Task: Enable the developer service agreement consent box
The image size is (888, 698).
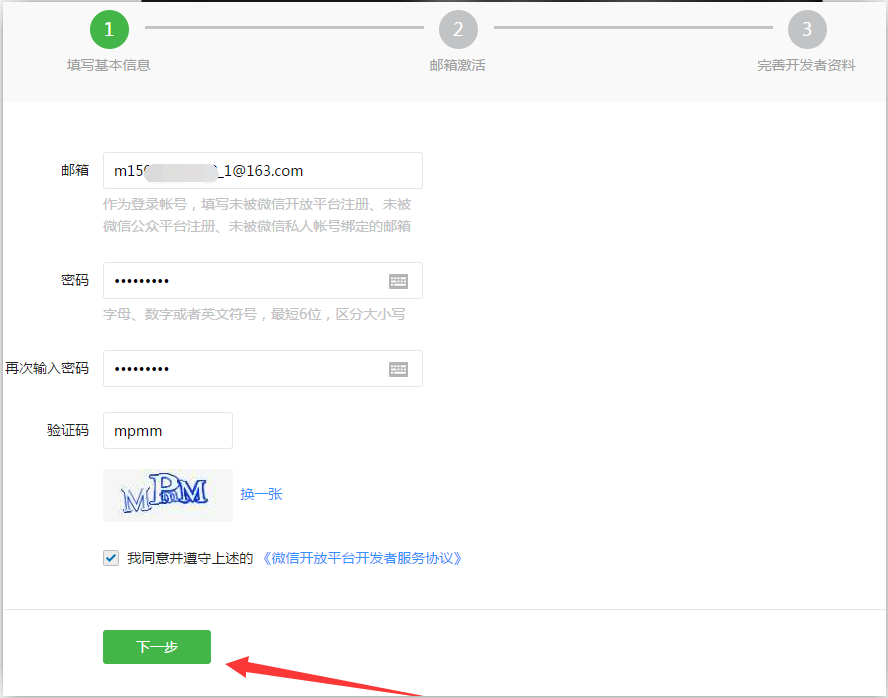Action: [110, 558]
